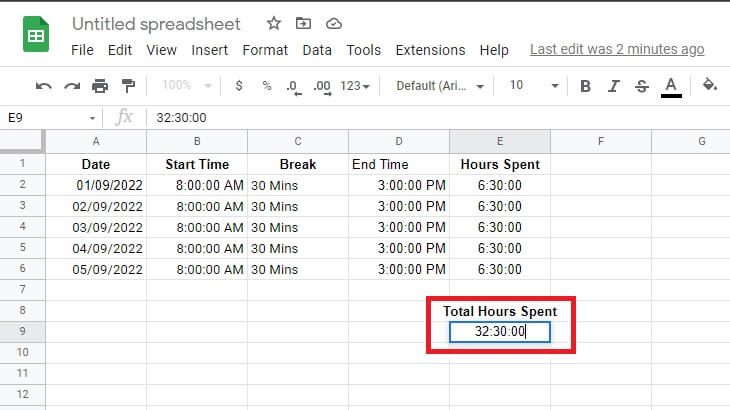
Task: Open the File menu
Action: (82, 50)
